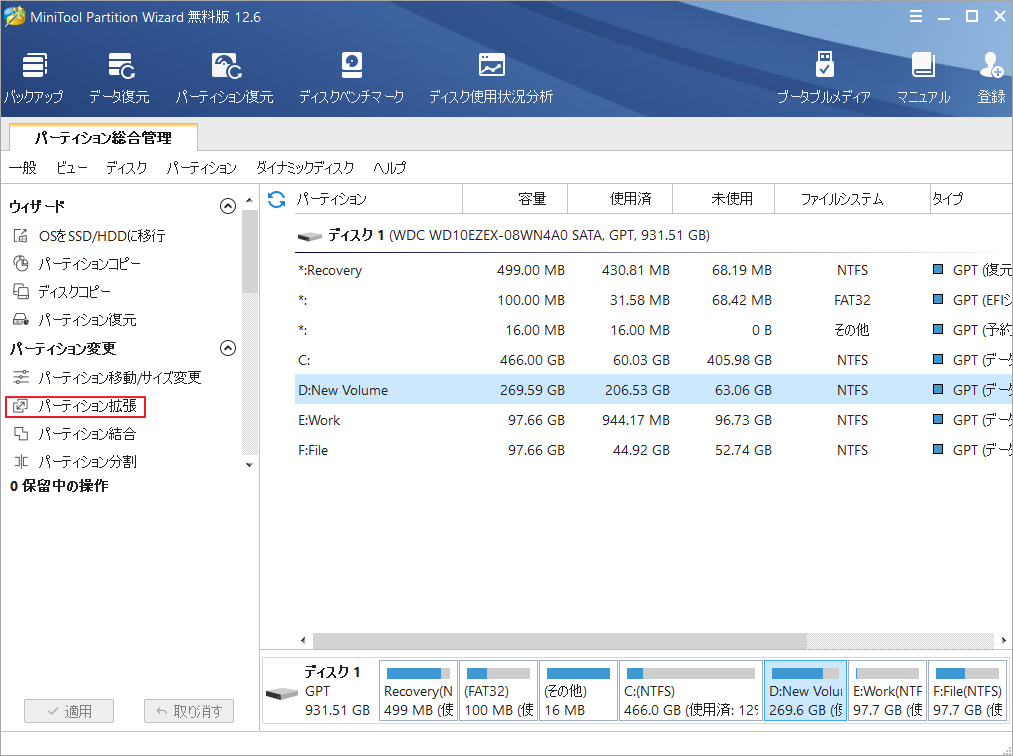Image resolution: width=1013 pixels, height=756 pixels.
Task: Choose パーティション移動/サイズ変更 option
Action: coord(107,377)
